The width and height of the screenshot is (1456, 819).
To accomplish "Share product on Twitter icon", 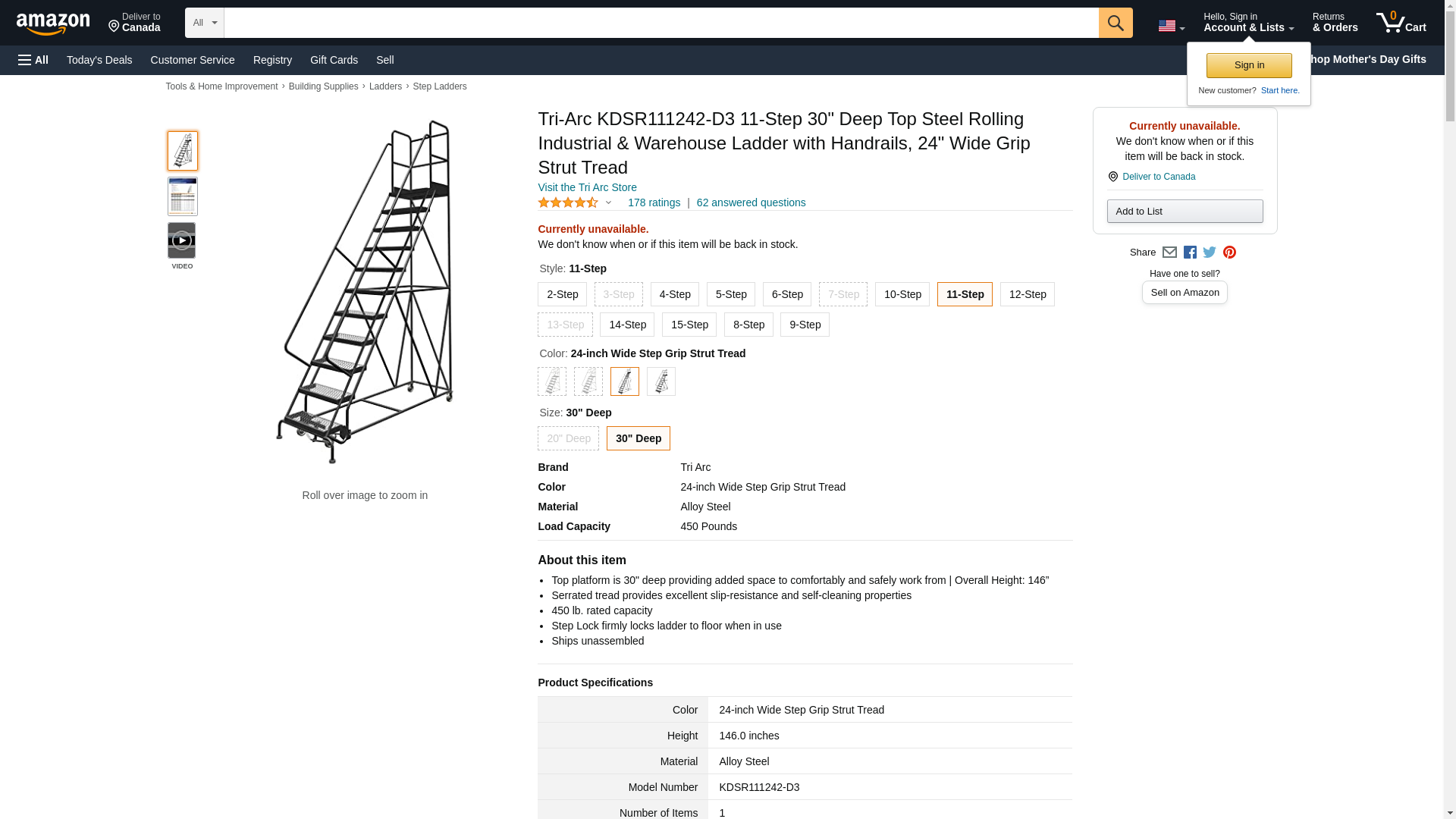I will pyautogui.click(x=1210, y=253).
